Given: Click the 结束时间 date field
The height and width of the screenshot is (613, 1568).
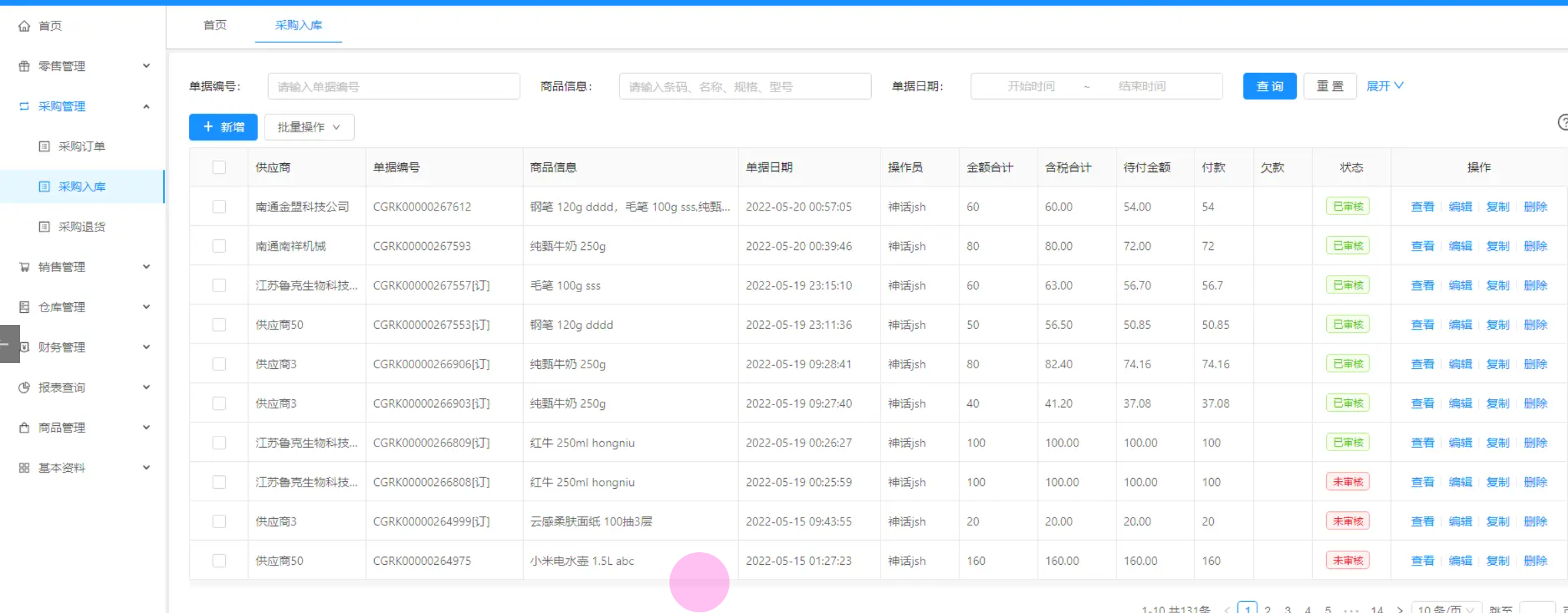Looking at the screenshot, I should coord(1142,86).
